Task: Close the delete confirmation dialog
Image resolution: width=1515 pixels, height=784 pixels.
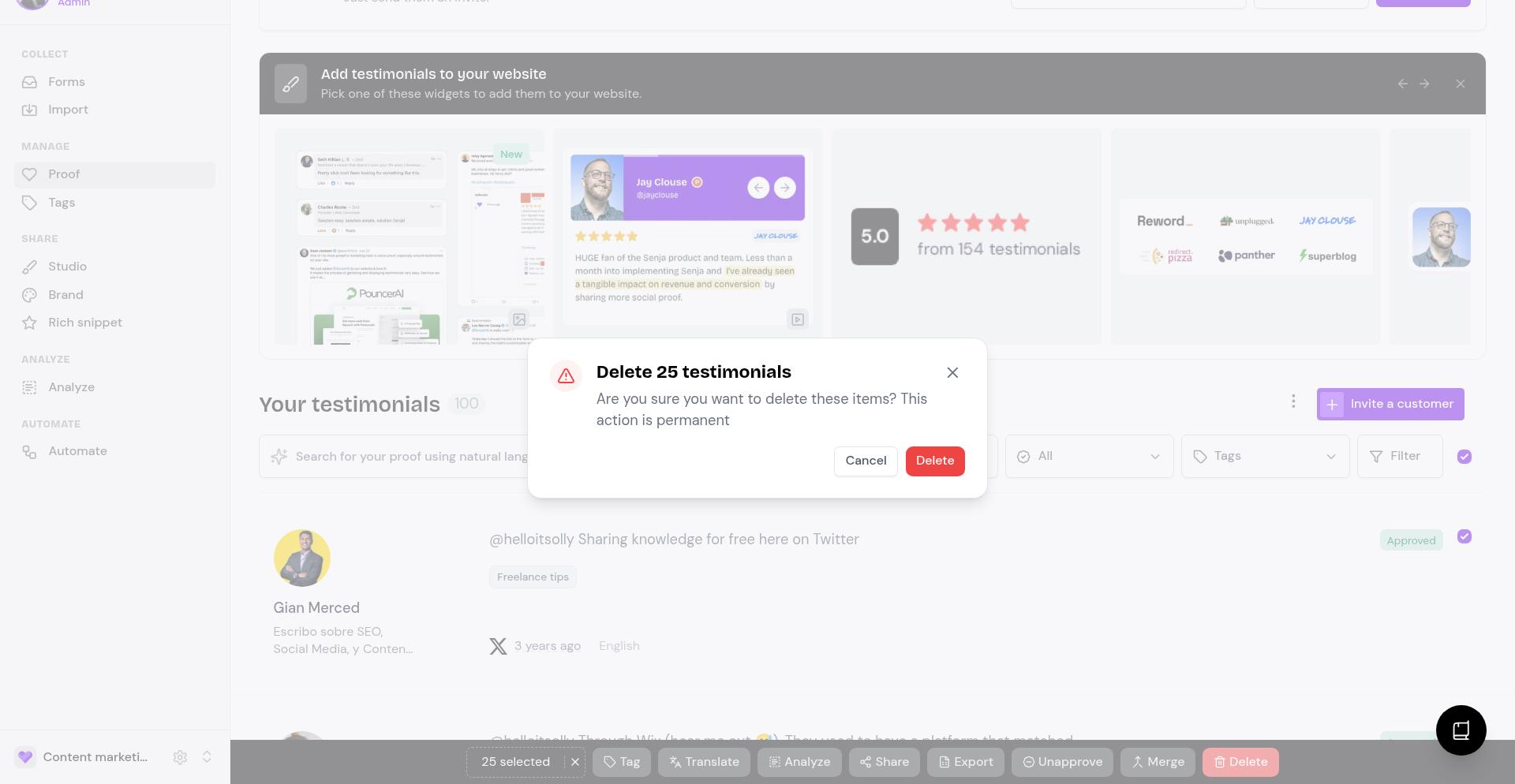Action: [952, 372]
